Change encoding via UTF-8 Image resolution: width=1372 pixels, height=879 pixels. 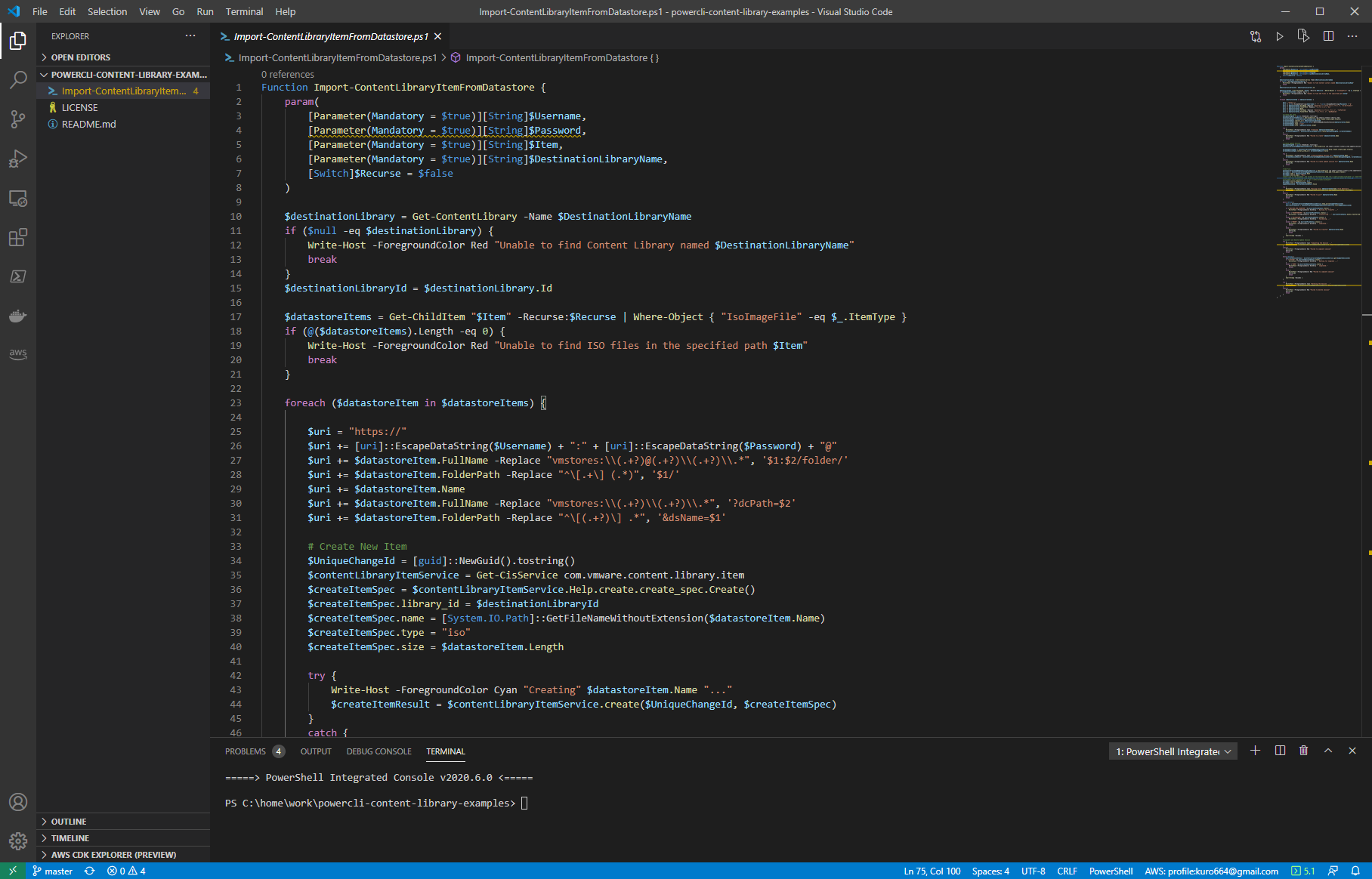click(x=1034, y=871)
